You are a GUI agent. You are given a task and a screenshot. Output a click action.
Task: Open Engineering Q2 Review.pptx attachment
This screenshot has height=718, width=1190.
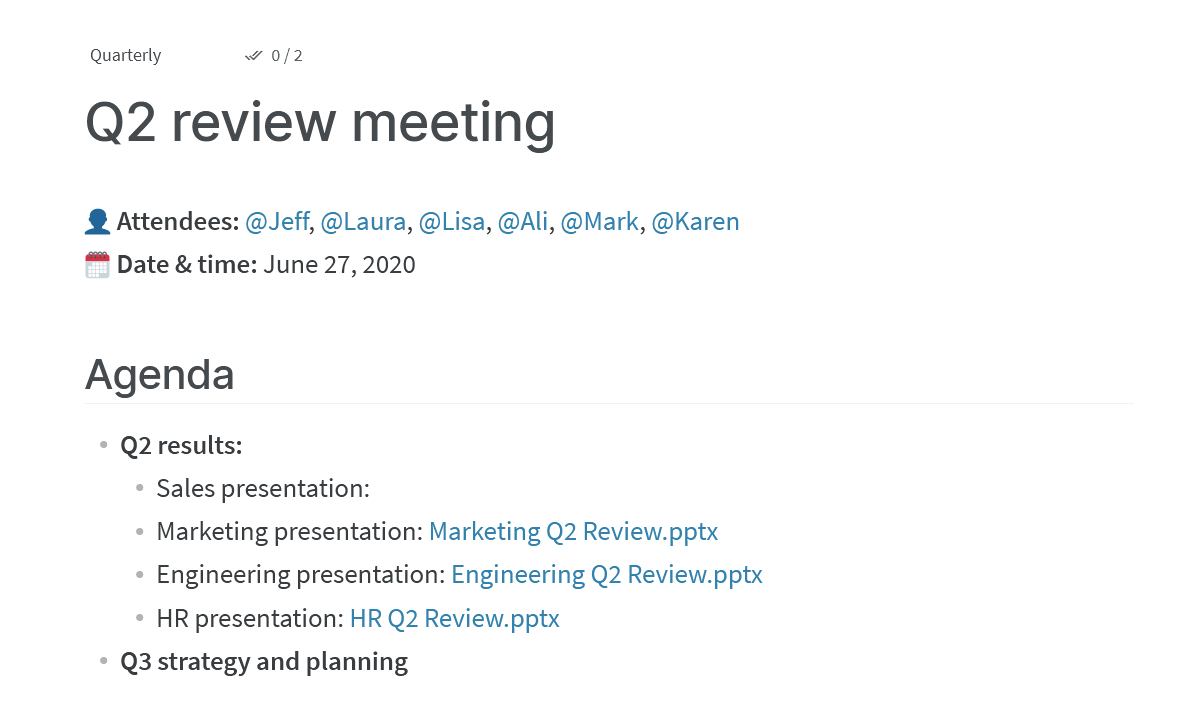[606, 575]
